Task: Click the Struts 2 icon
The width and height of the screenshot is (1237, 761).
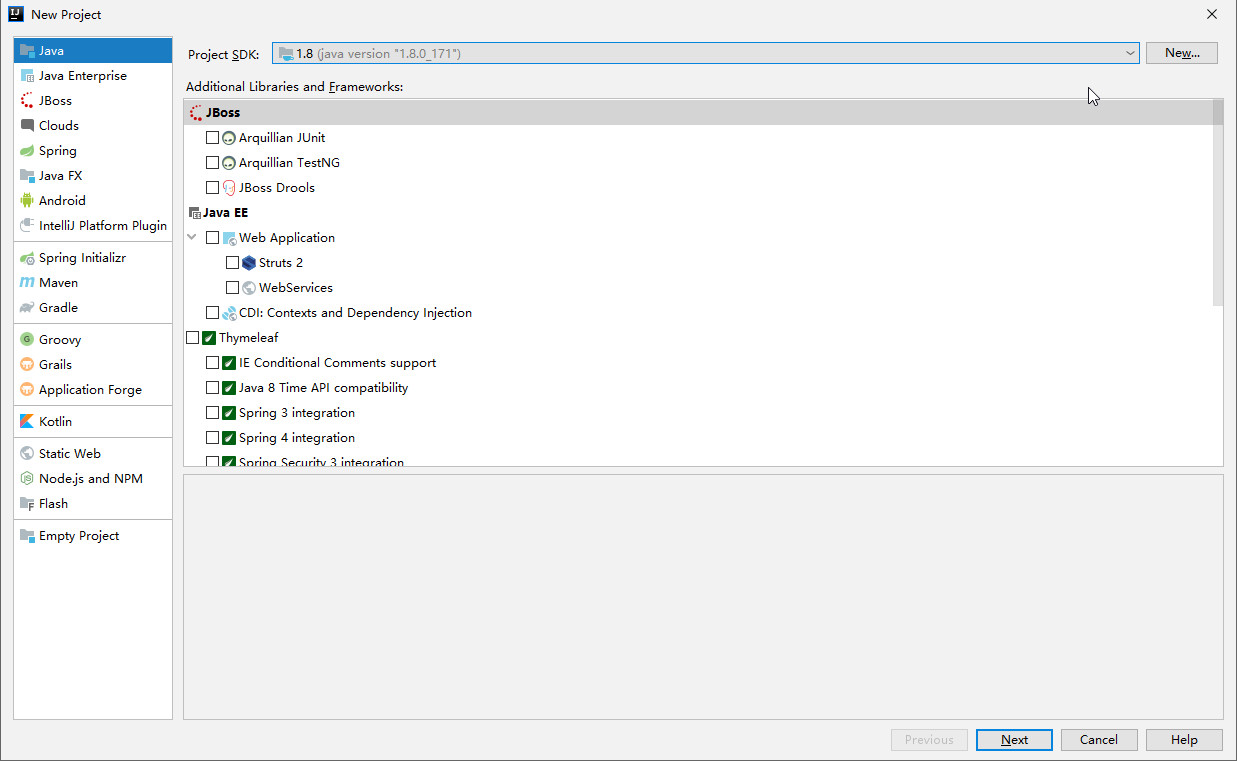Action: point(249,262)
